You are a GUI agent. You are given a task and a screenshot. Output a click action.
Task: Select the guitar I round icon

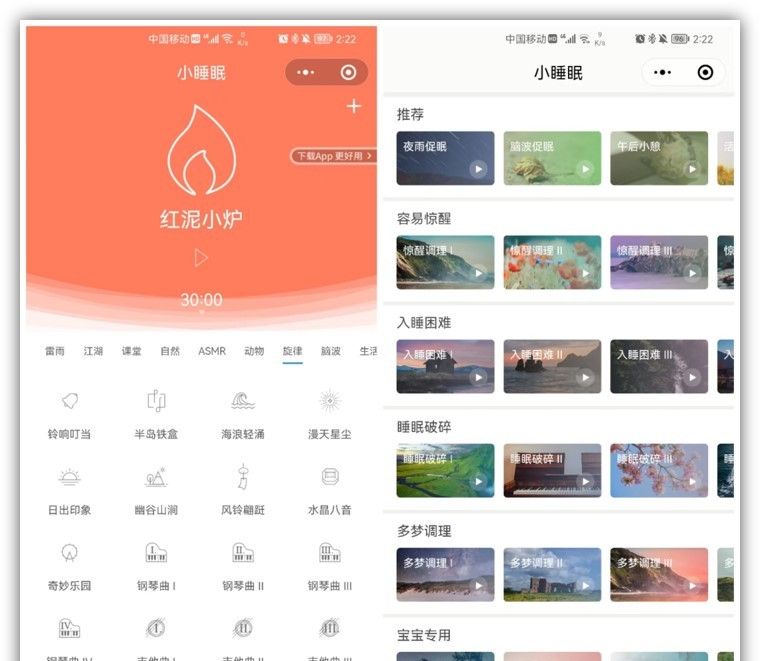(x=156, y=628)
